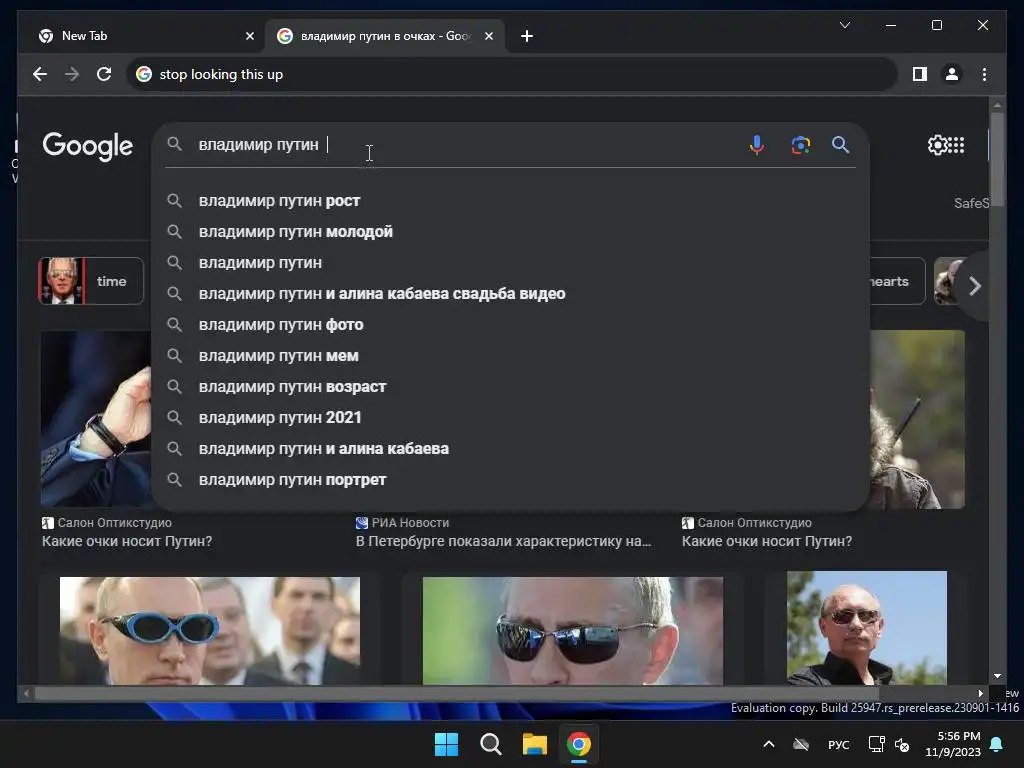Click the voice search microphone icon
Image resolution: width=1024 pixels, height=768 pixels.
[756, 144]
